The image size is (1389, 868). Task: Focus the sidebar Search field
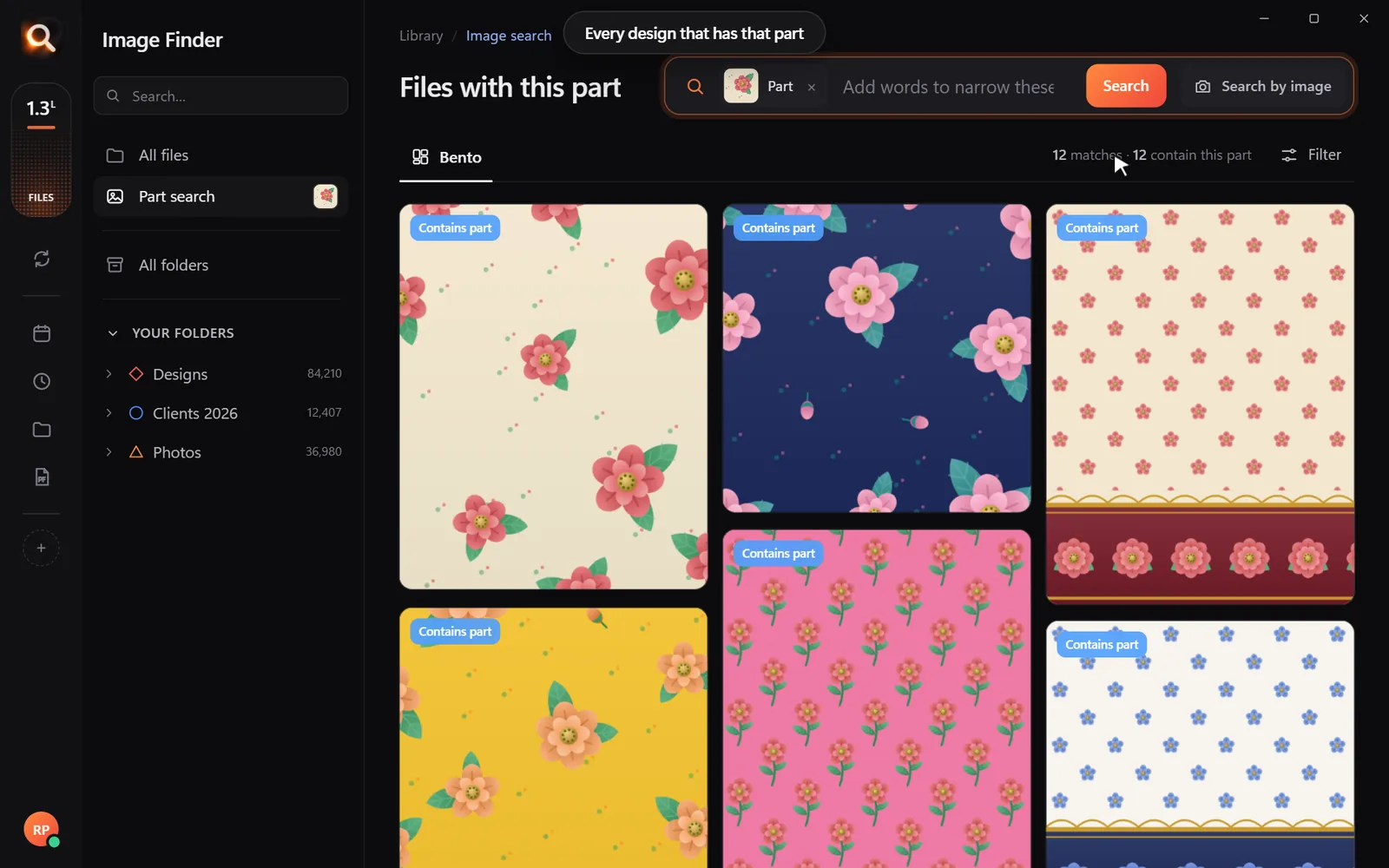tap(221, 95)
